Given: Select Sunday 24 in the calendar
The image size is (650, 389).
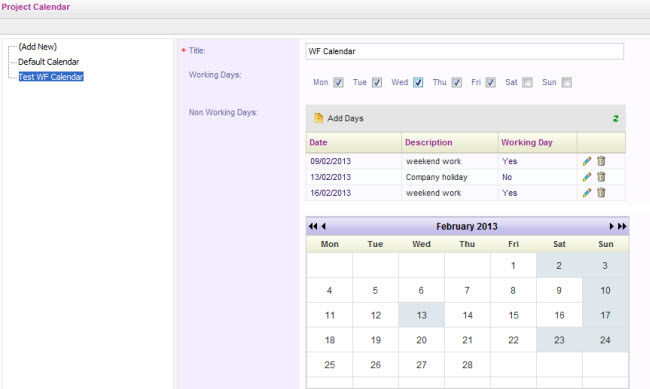Looking at the screenshot, I should (605, 340).
